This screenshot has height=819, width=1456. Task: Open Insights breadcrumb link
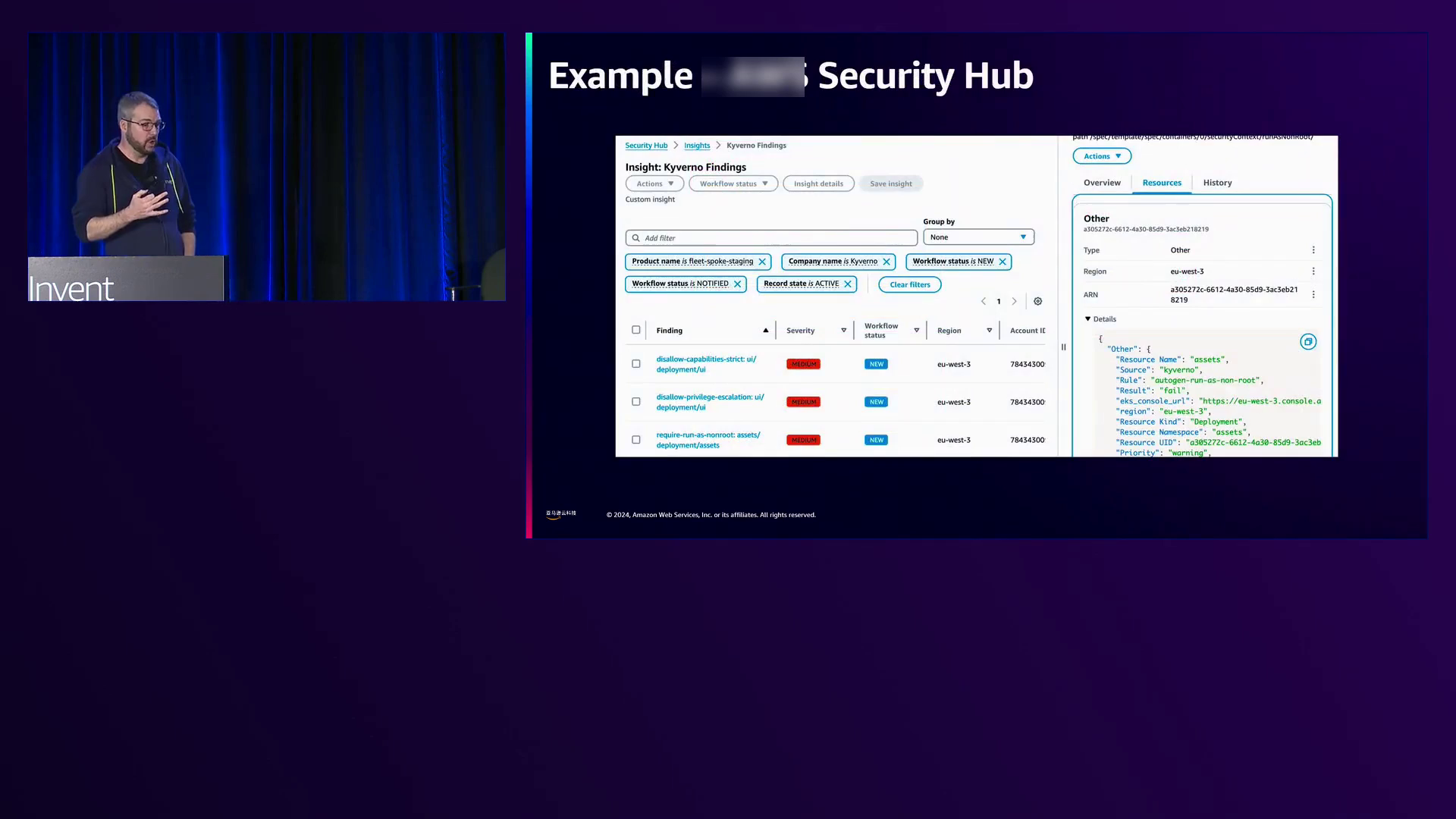click(697, 146)
